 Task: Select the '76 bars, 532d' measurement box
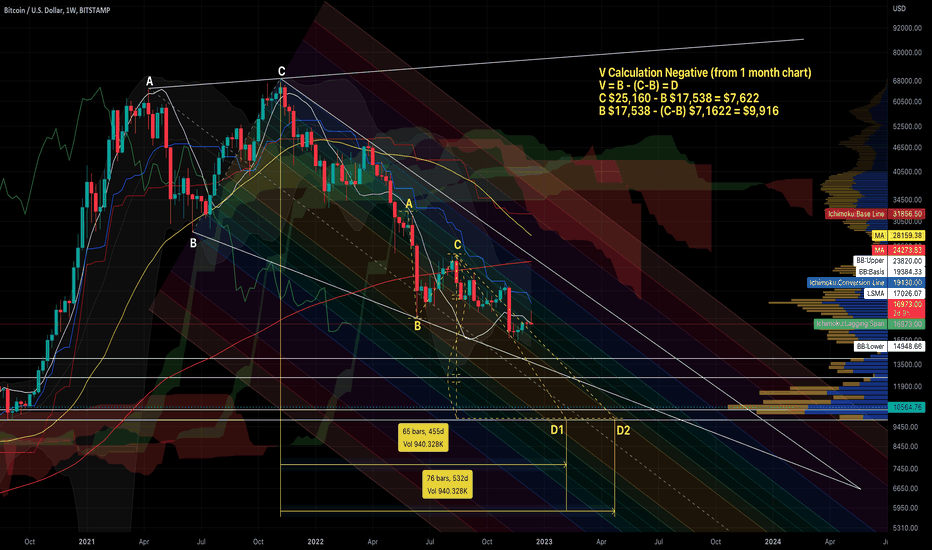coord(448,485)
